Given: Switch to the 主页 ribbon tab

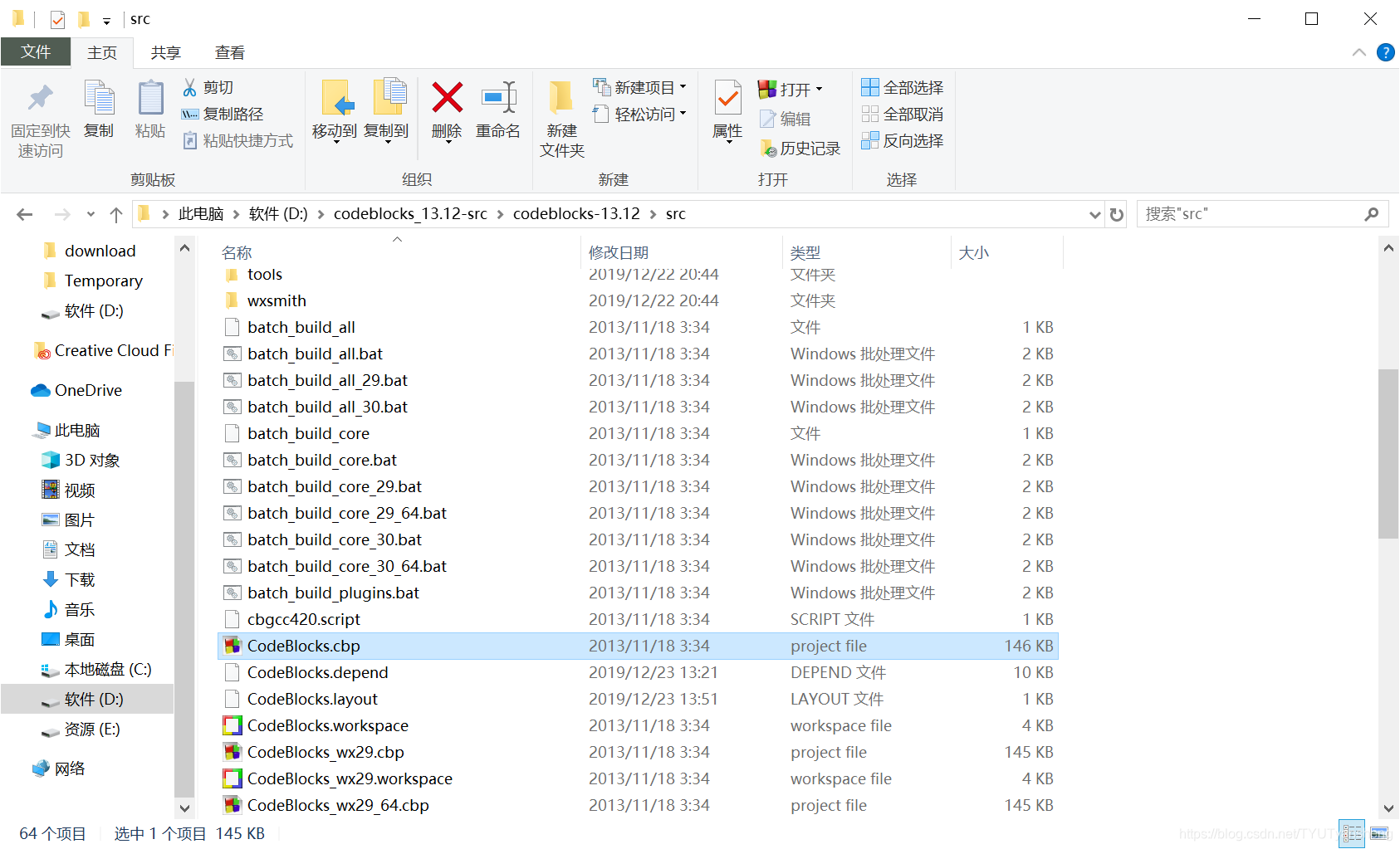Looking at the screenshot, I should (102, 52).
